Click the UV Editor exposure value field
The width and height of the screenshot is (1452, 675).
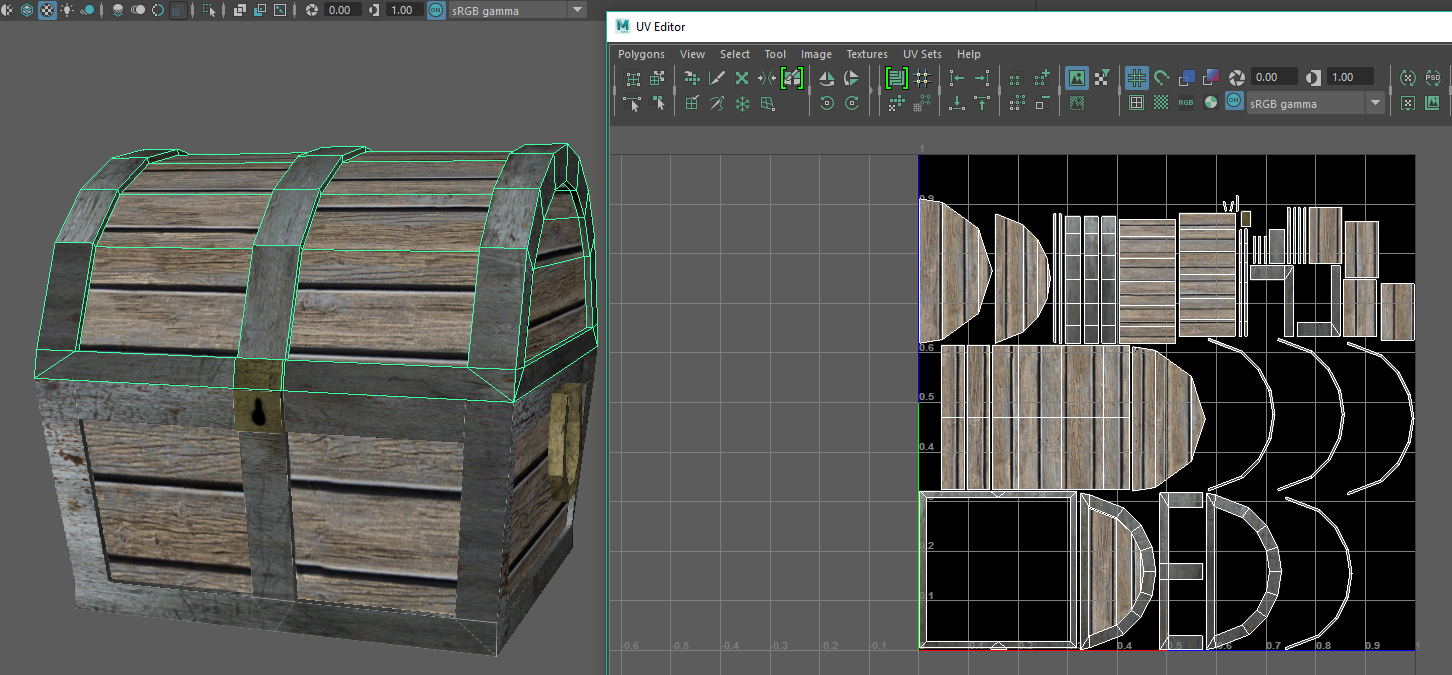tap(1275, 77)
